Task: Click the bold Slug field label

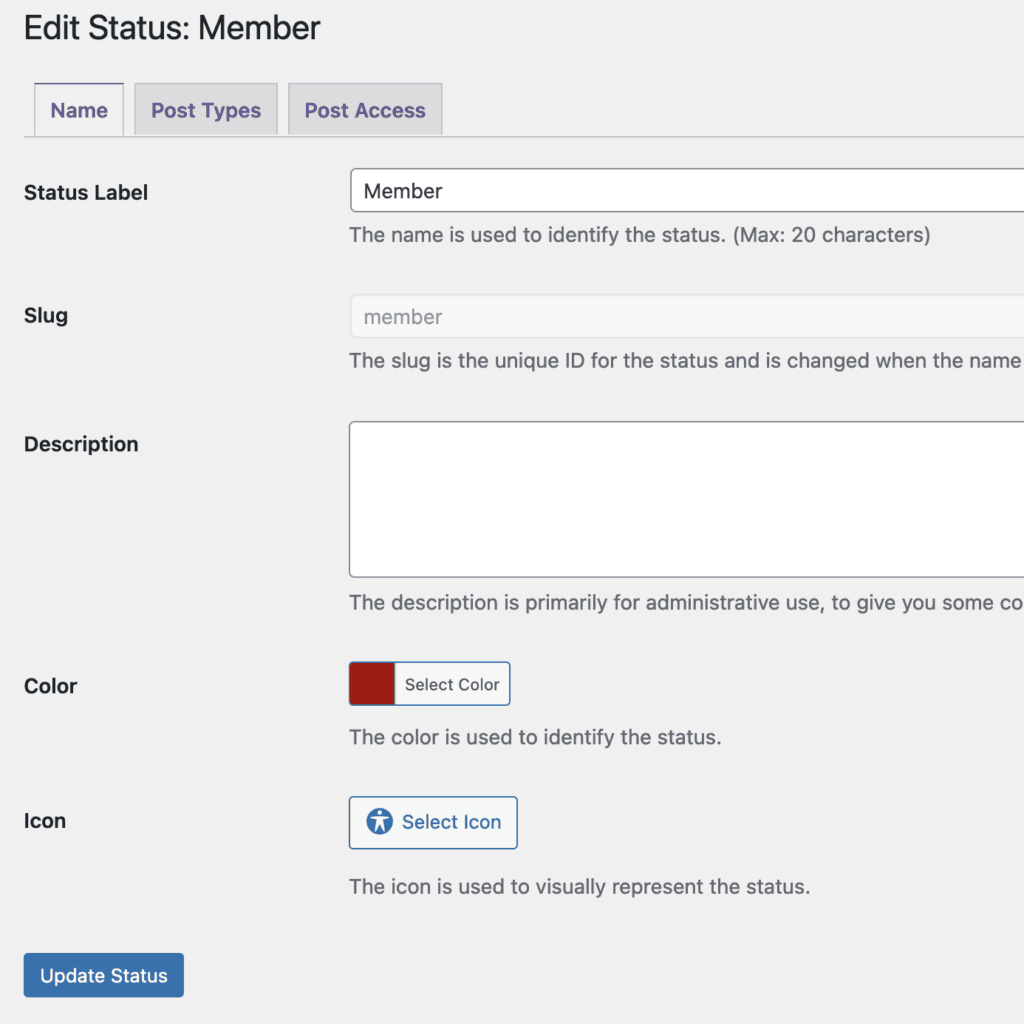Action: pyautogui.click(x=46, y=316)
